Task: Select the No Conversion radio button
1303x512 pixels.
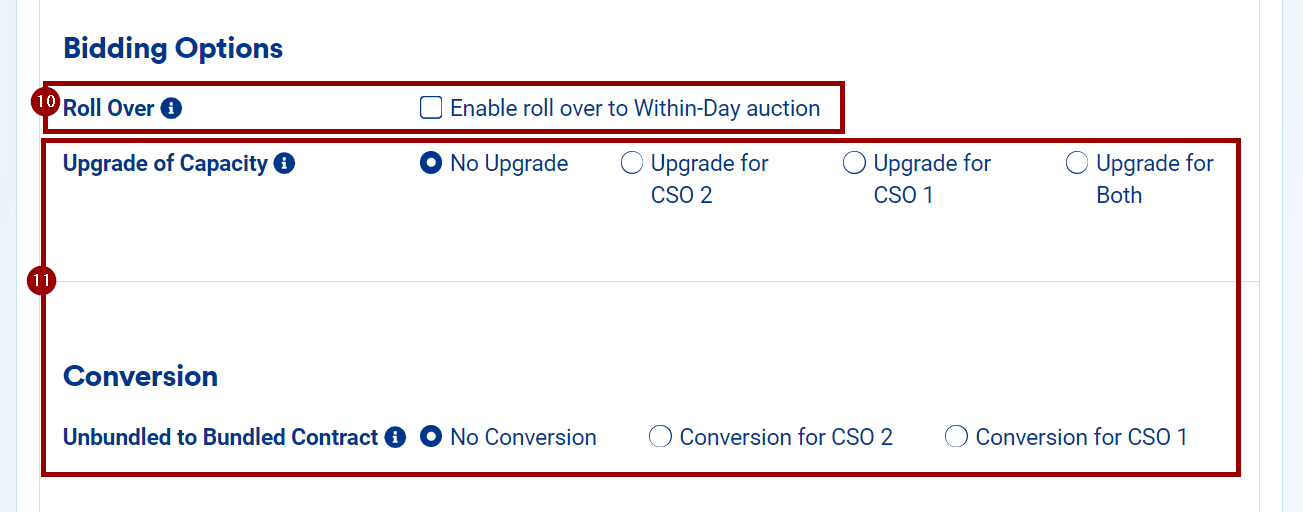Action: [431, 437]
